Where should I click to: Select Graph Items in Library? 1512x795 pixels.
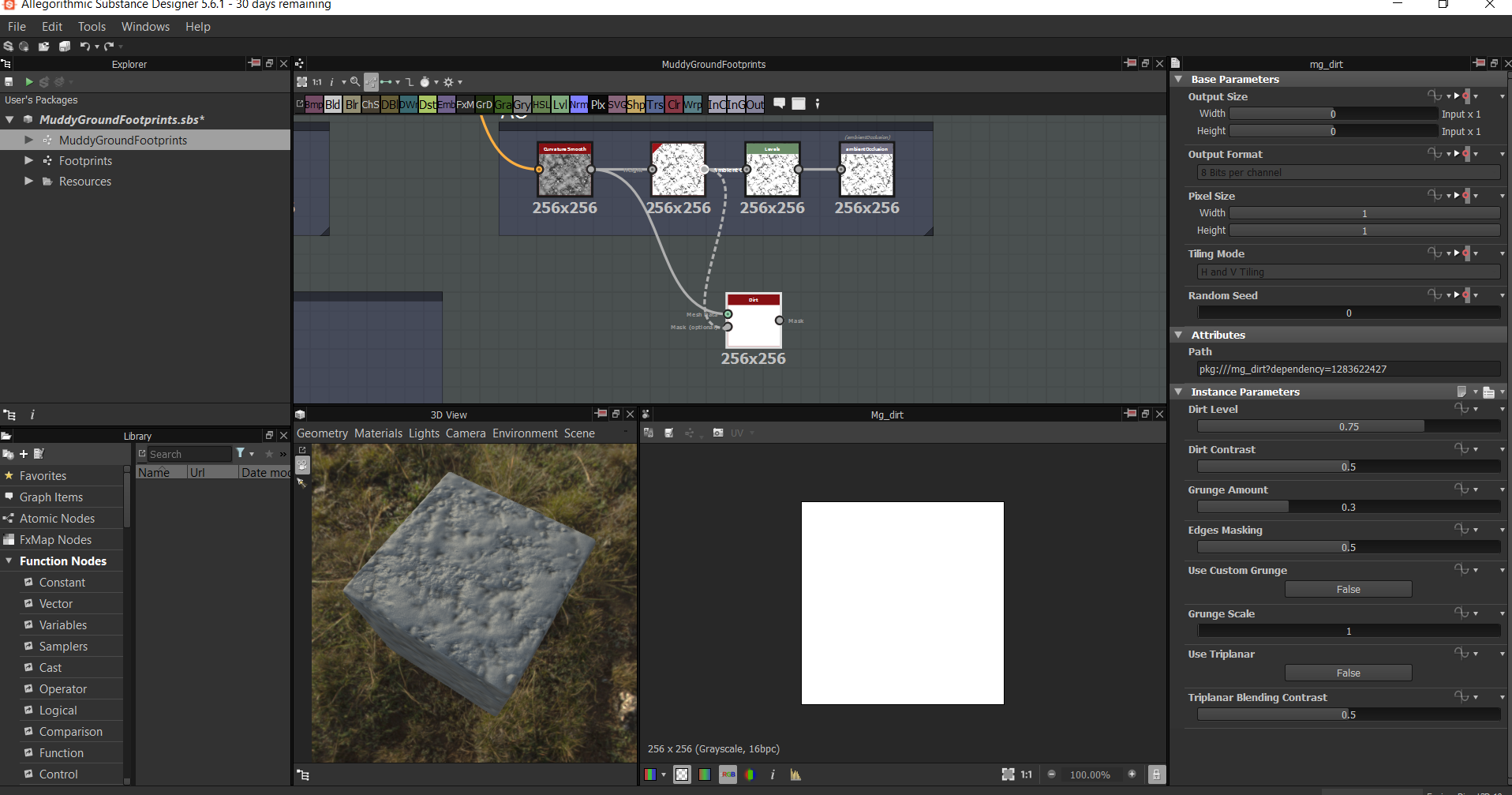tap(51, 497)
